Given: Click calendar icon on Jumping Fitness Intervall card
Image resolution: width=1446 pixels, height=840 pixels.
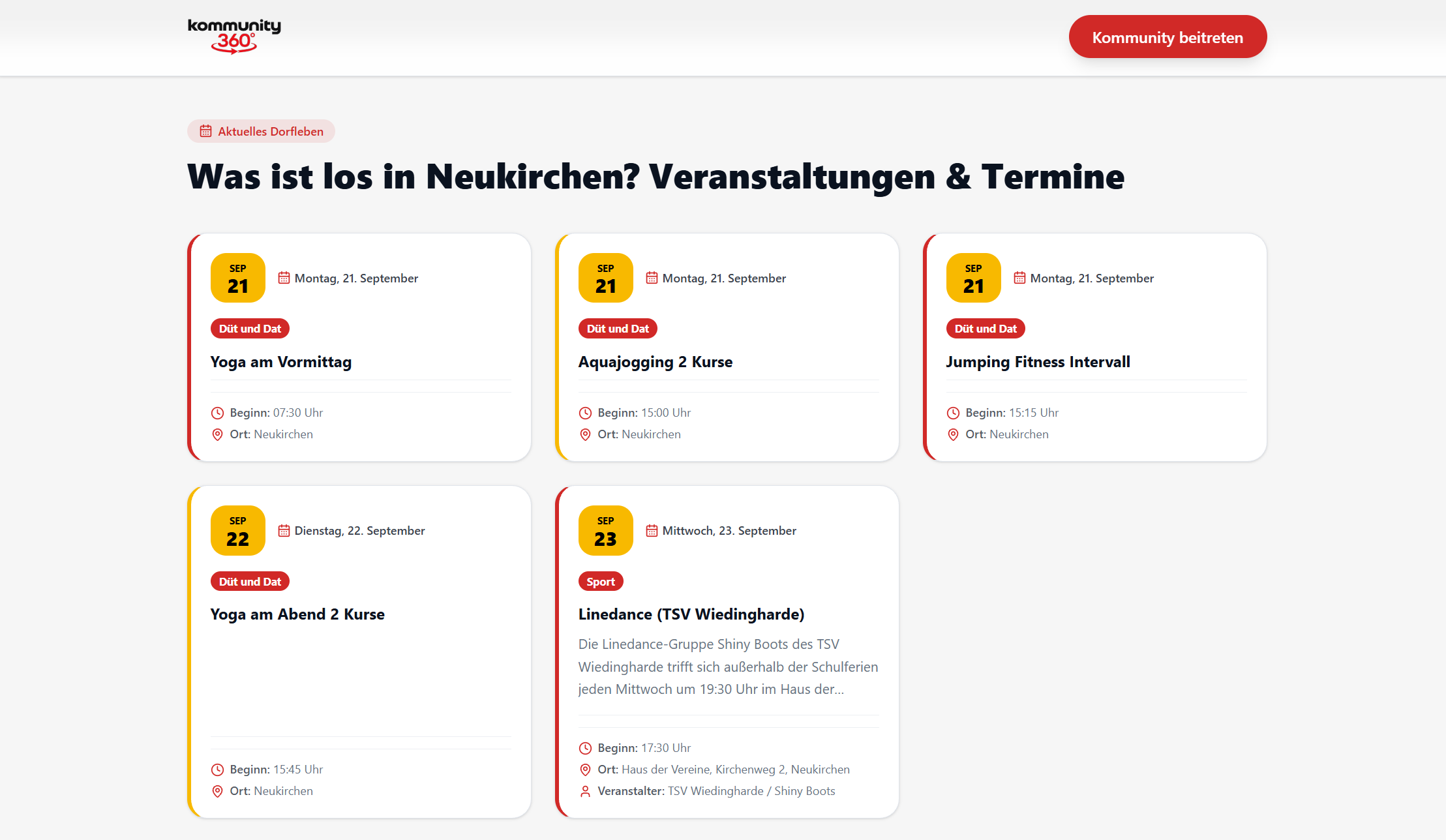Looking at the screenshot, I should [x=1019, y=278].
